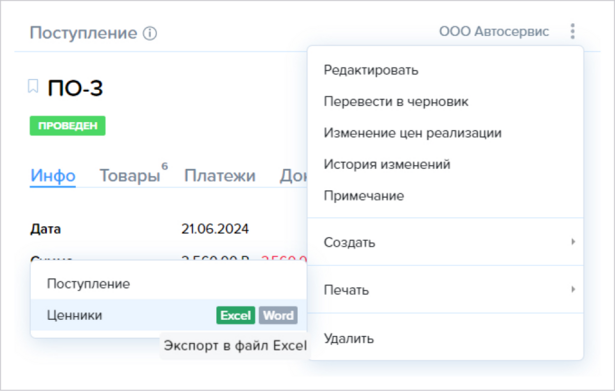Screen dimensions: 615x391
Task: Click the Дата field label
Action: click(45, 229)
